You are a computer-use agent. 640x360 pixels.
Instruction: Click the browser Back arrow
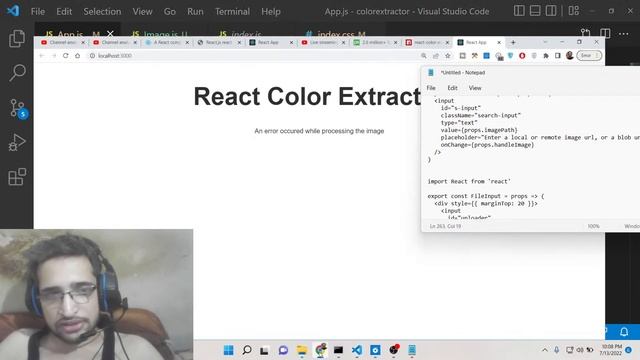click(42, 56)
